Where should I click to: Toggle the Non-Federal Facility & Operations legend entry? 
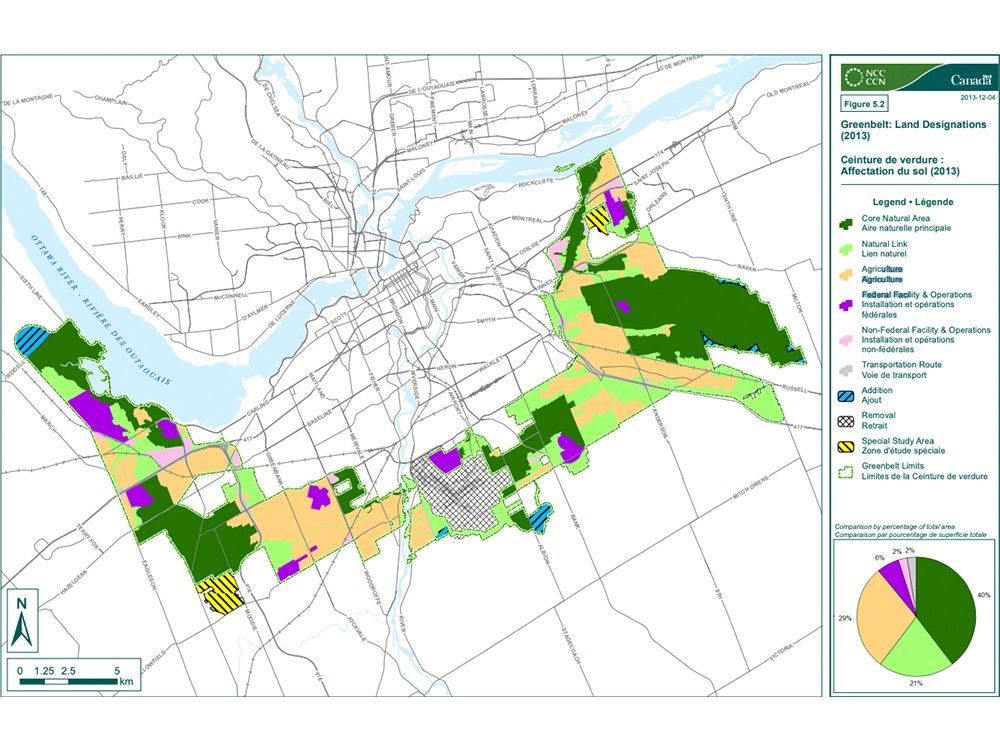point(845,341)
